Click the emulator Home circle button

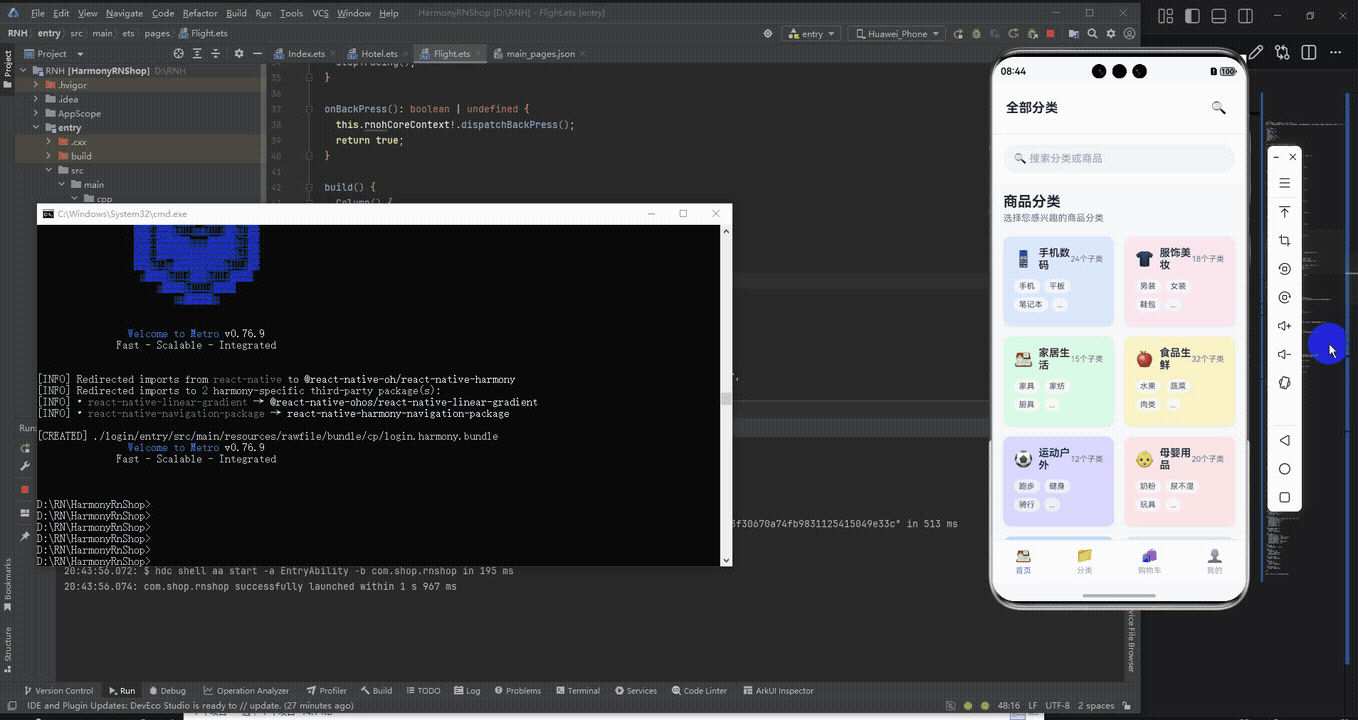point(1285,469)
